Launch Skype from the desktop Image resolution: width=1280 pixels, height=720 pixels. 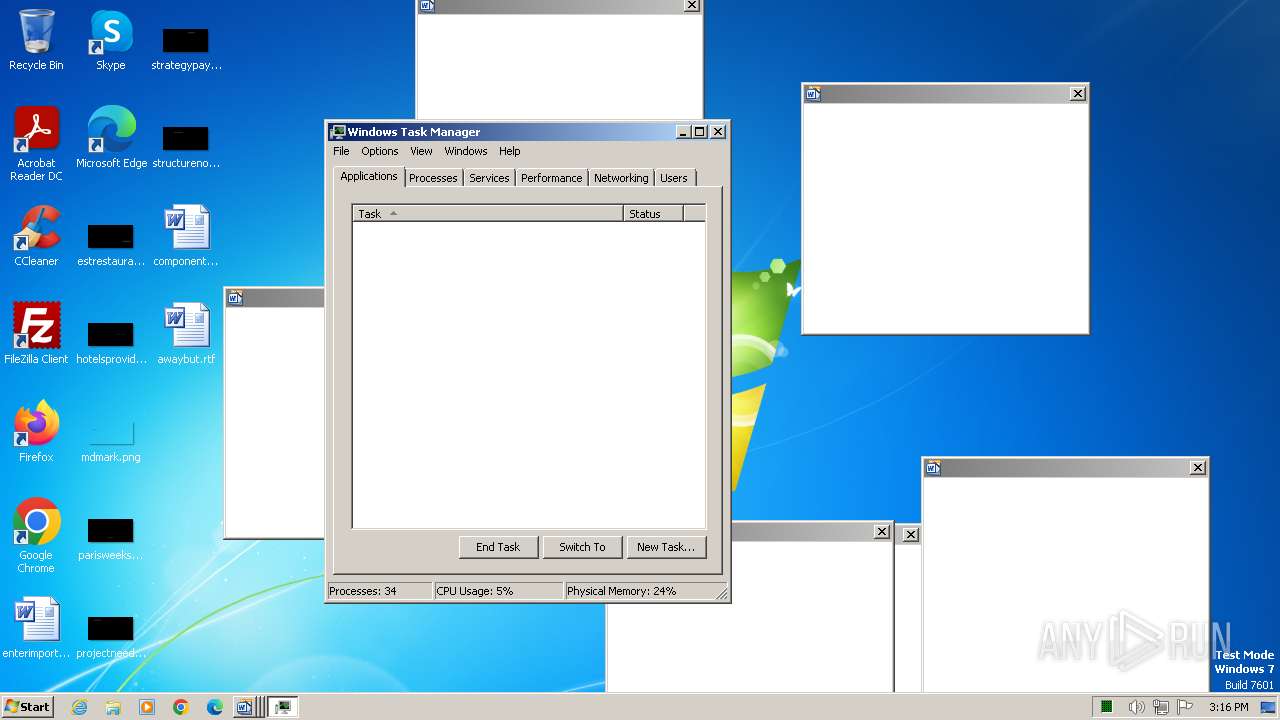pos(111,40)
